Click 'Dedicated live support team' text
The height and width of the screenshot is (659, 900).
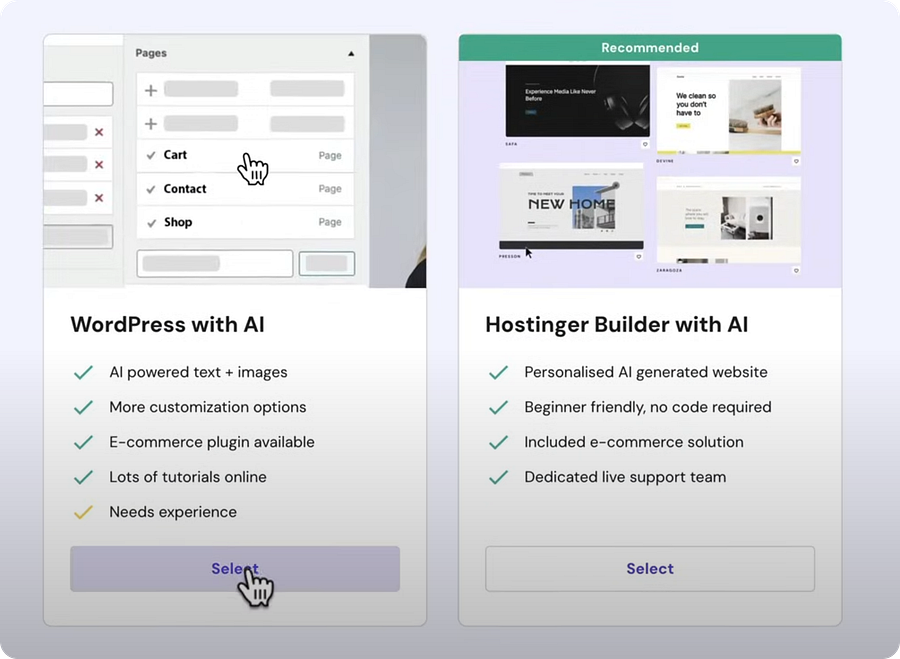point(625,477)
